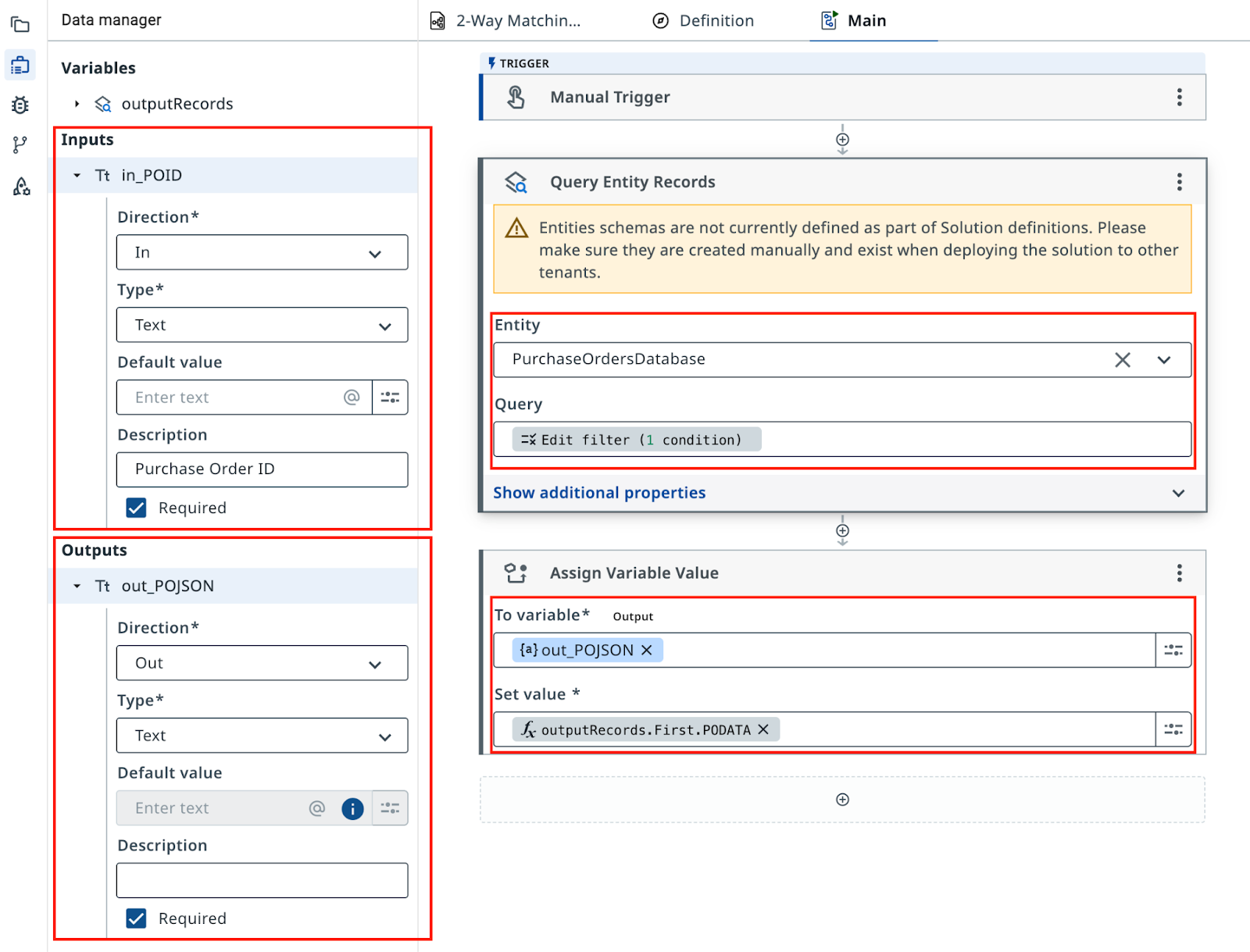Select the Manual Trigger activity
This screenshot has width=1250, height=952.
click(x=843, y=97)
